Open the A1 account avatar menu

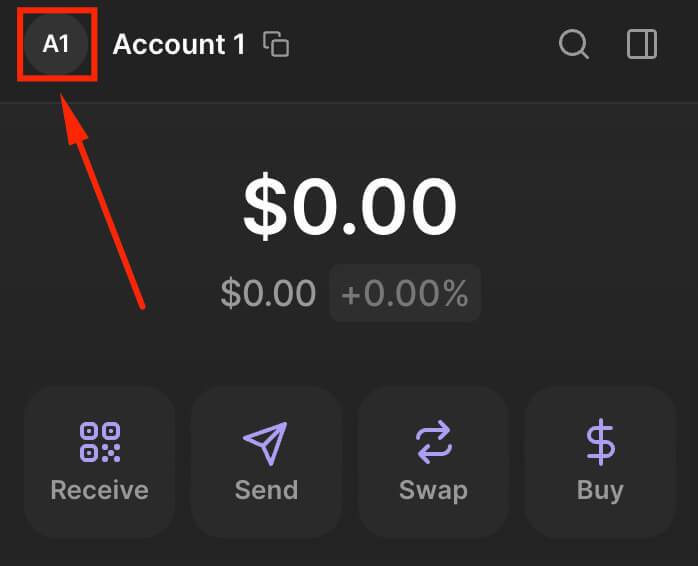[x=56, y=45]
